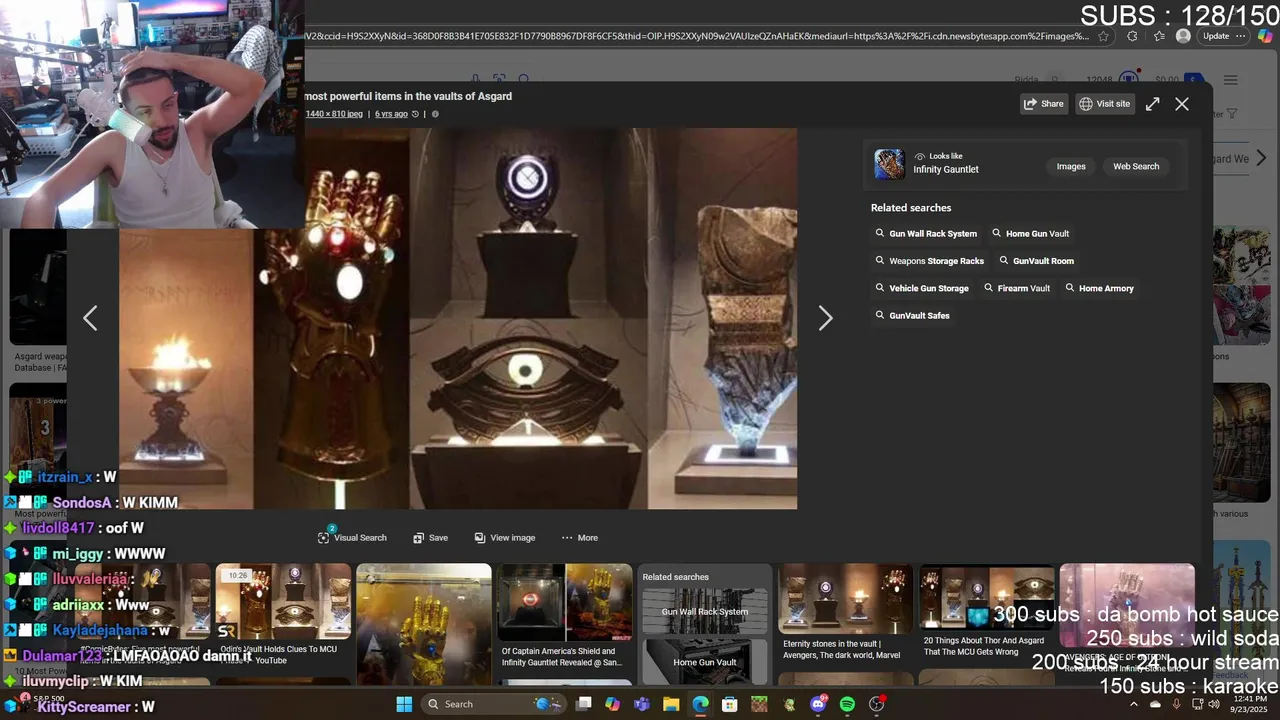
Task: Search related 'Firearm Vault'
Action: click(1016, 288)
